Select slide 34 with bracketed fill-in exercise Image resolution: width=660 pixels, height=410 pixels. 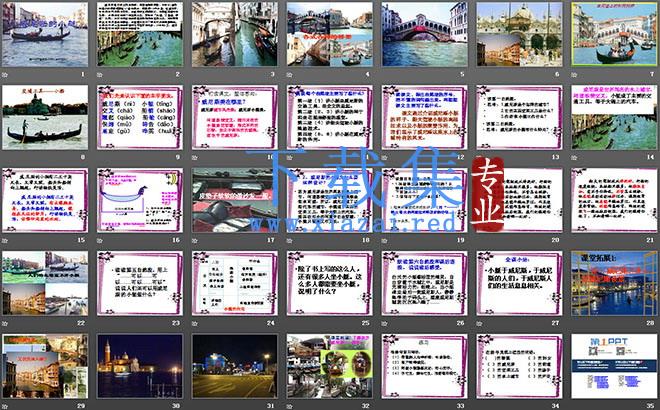519,366
